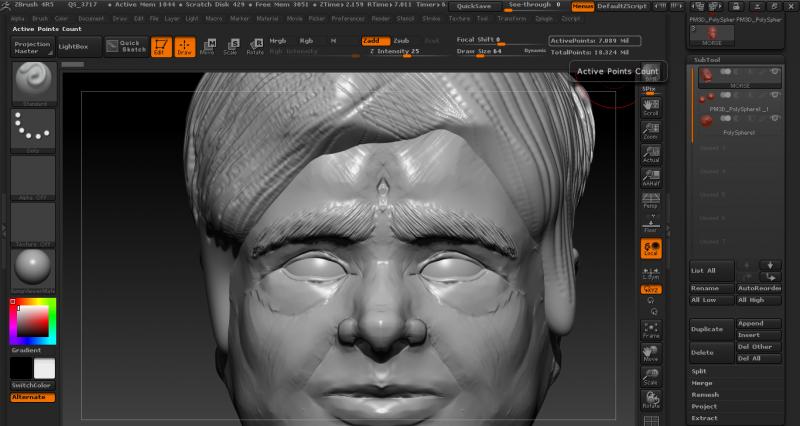The width and height of the screenshot is (800, 426).
Task: Expand the Merge subtool section
Action: pos(702,383)
